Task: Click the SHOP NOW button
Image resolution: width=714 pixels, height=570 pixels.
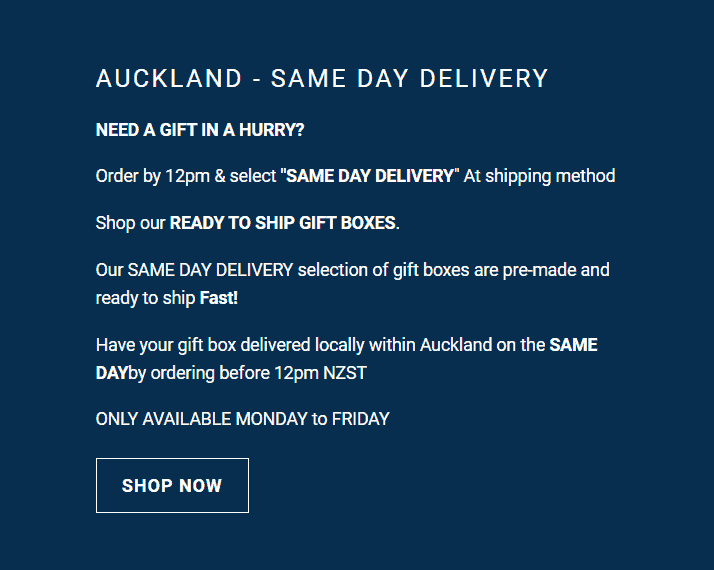Action: (172, 485)
